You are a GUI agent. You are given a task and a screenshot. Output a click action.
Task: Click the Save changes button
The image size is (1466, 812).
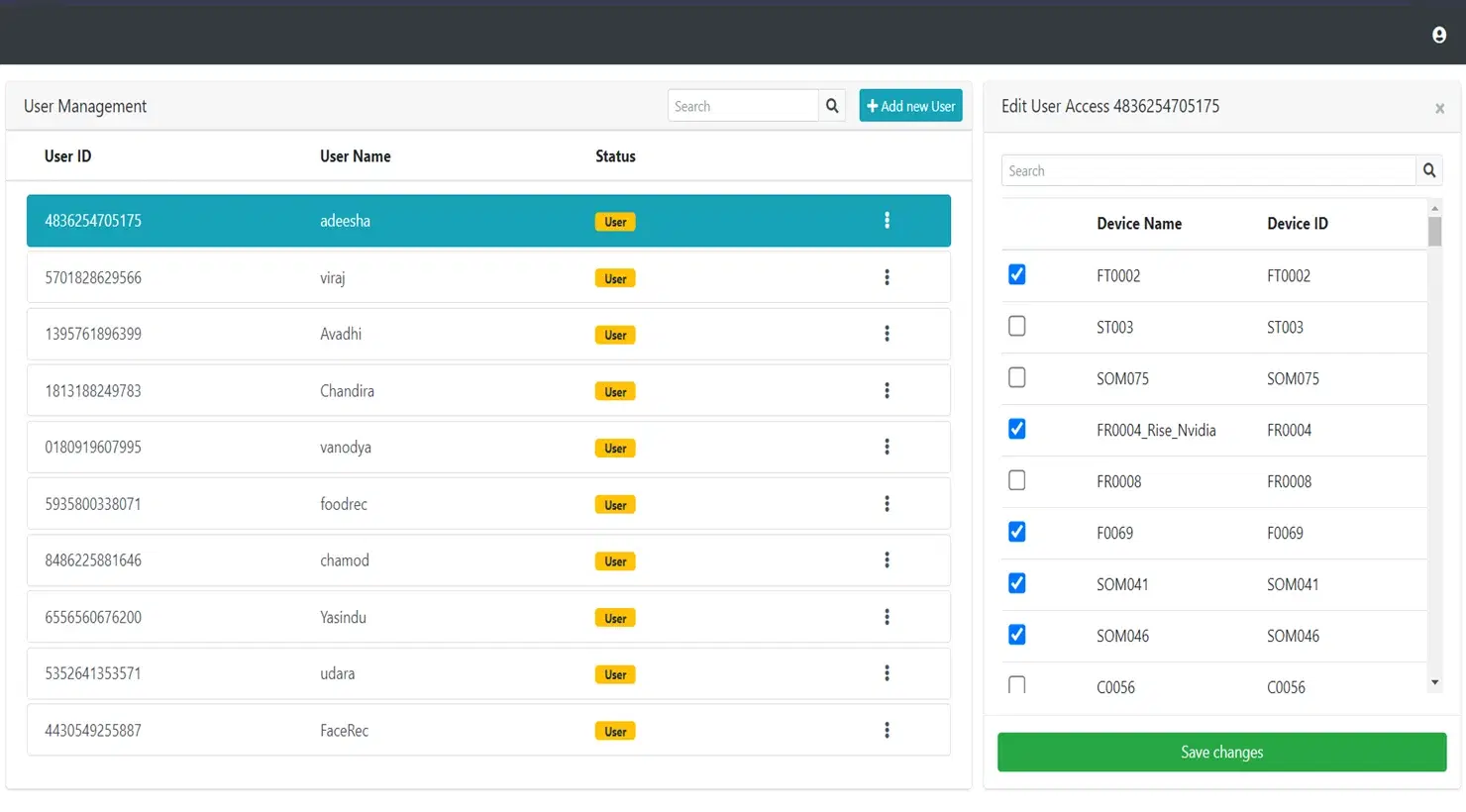tap(1221, 752)
